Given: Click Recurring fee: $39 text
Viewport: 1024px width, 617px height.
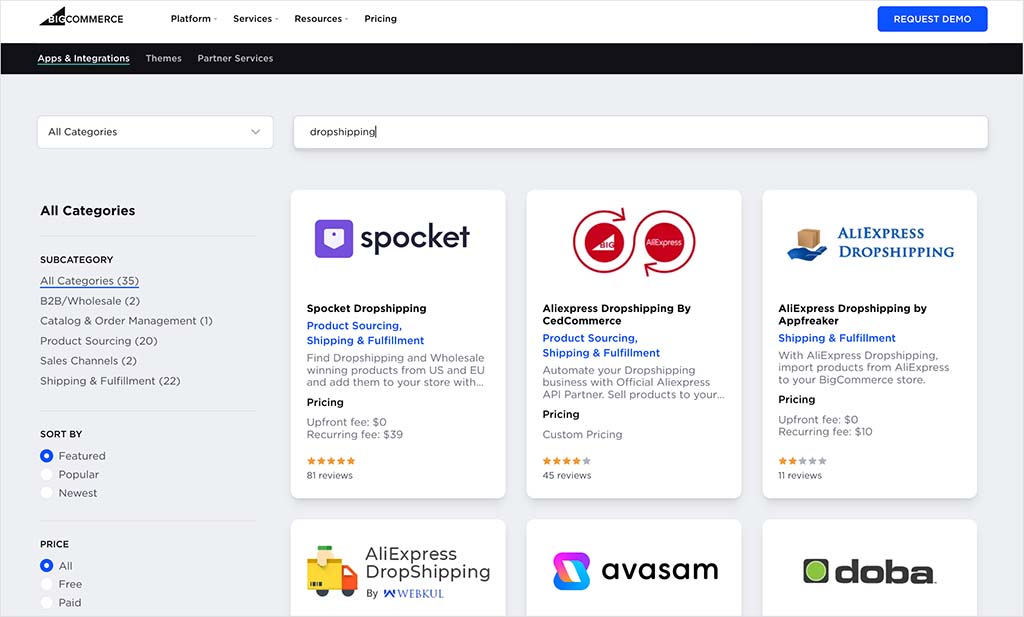Looking at the screenshot, I should (355, 435).
